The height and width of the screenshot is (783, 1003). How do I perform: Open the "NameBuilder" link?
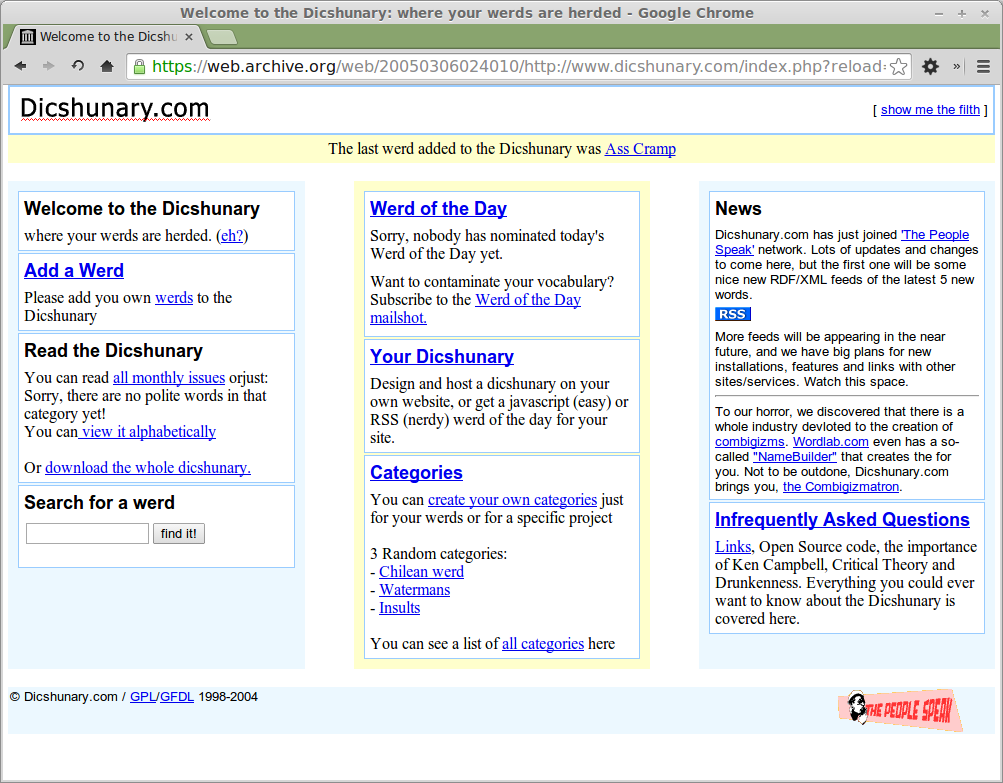point(795,457)
